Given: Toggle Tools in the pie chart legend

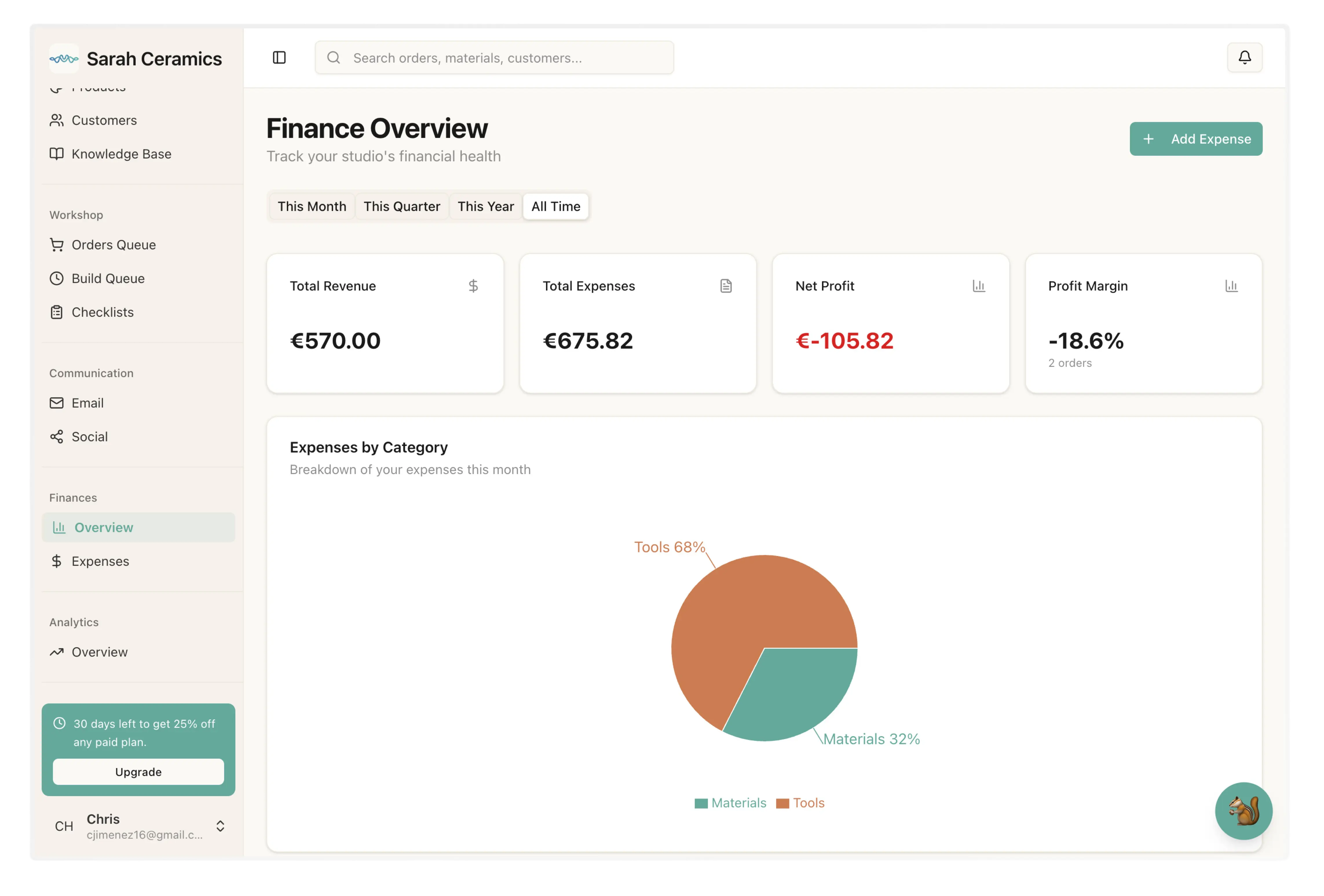Looking at the screenshot, I should (800, 802).
